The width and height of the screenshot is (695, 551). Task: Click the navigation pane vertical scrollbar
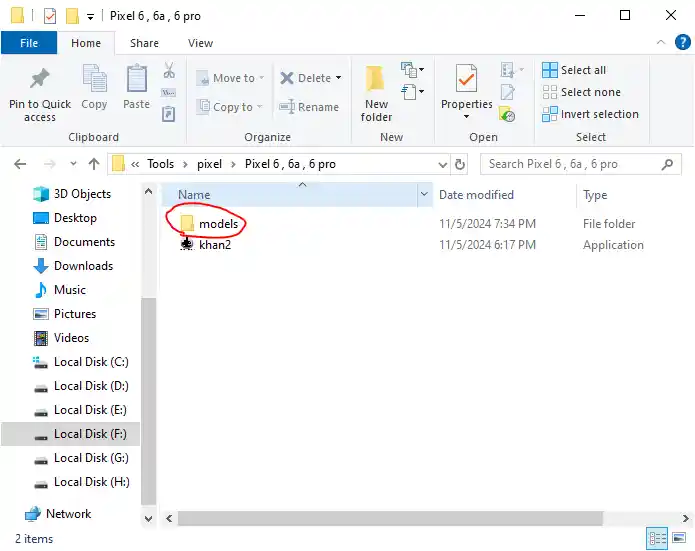coord(148,401)
